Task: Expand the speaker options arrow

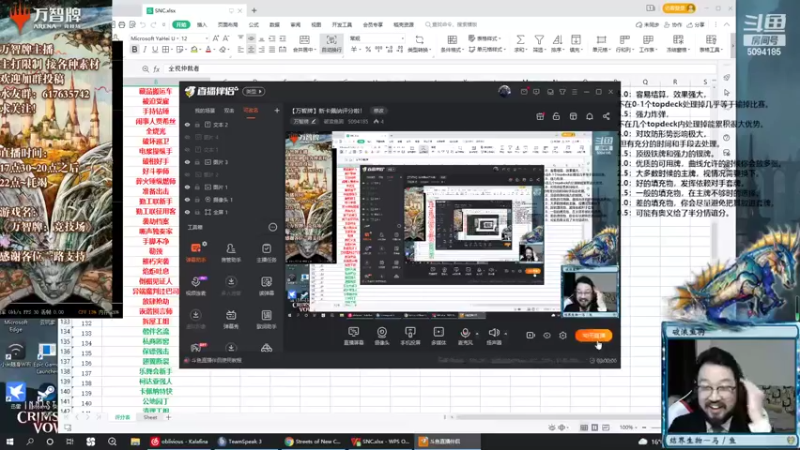Action: [x=506, y=334]
